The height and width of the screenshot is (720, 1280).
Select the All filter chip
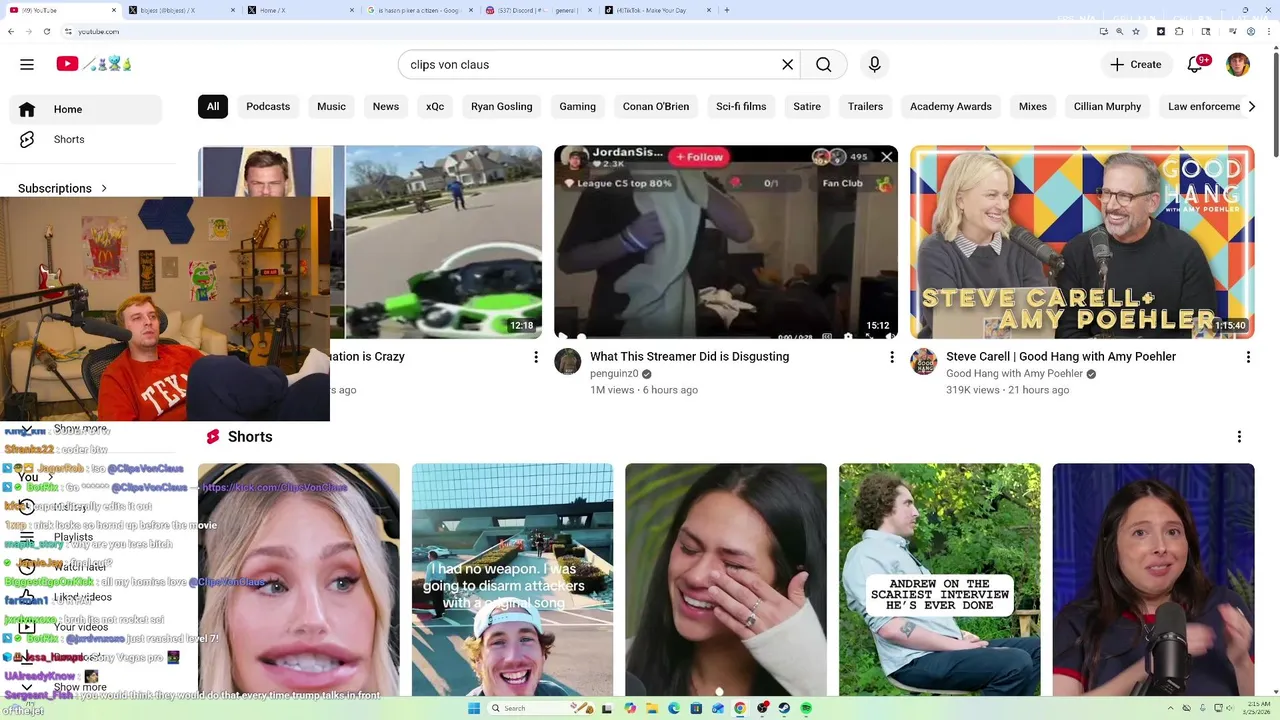[x=213, y=106]
